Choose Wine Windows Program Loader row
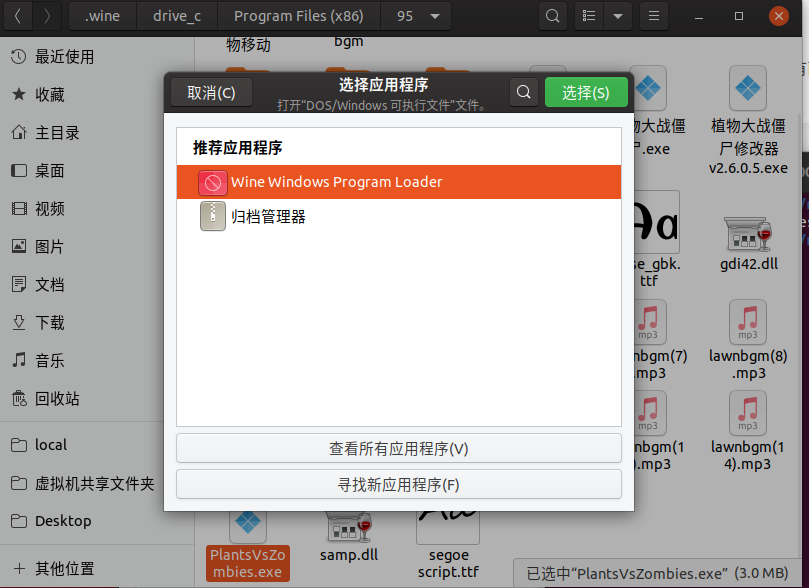The image size is (809, 588). coord(399,182)
